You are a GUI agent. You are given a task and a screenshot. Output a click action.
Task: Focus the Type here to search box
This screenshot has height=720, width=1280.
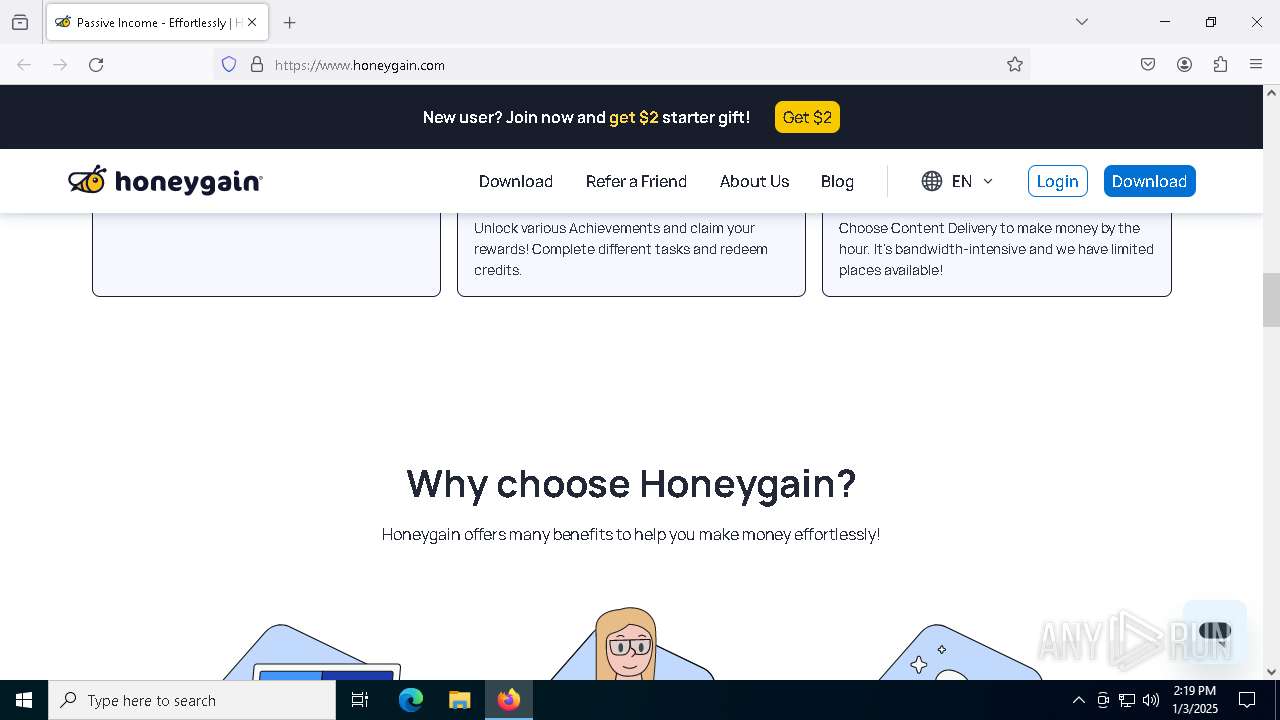[x=192, y=700]
